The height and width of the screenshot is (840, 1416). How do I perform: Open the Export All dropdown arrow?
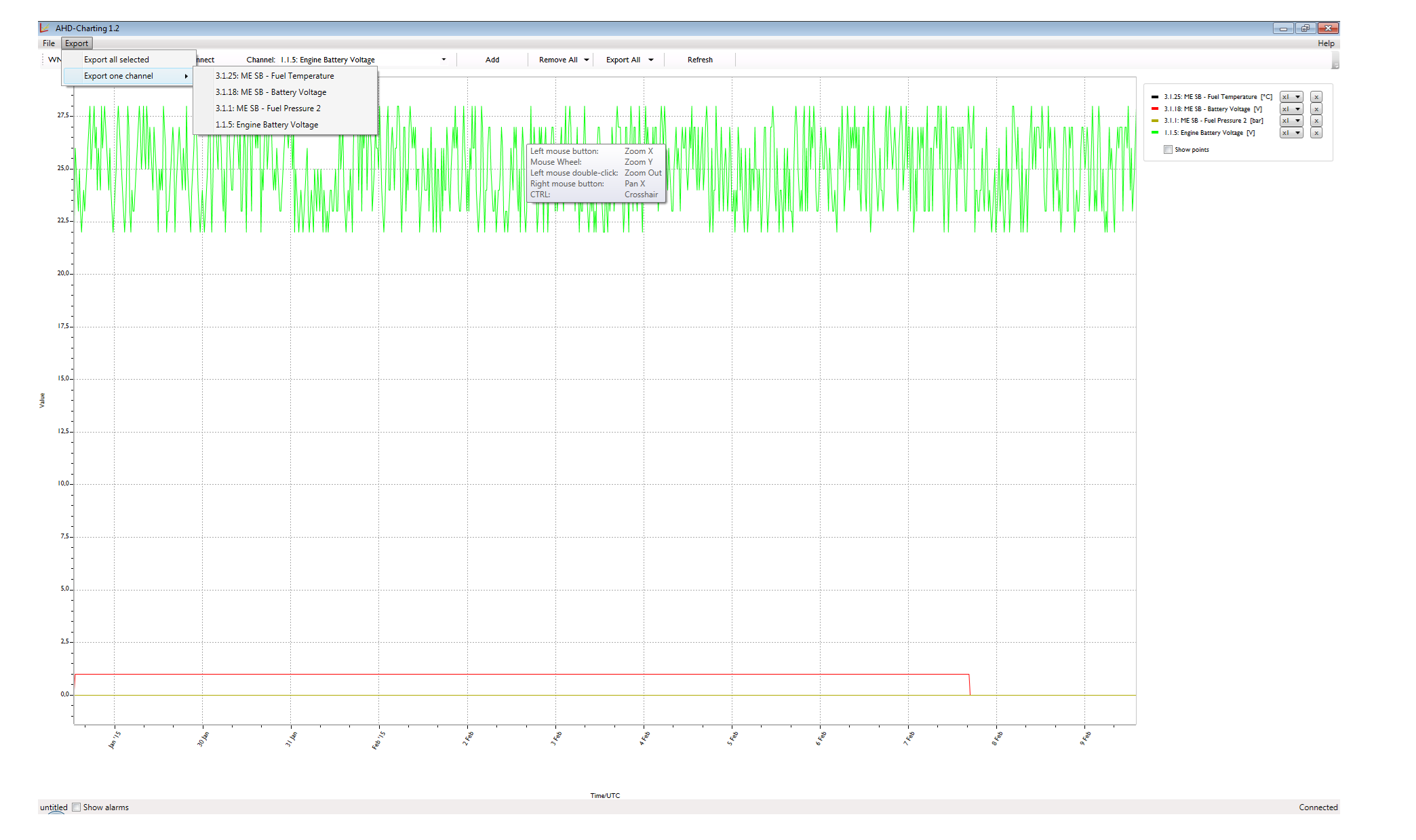click(x=651, y=60)
